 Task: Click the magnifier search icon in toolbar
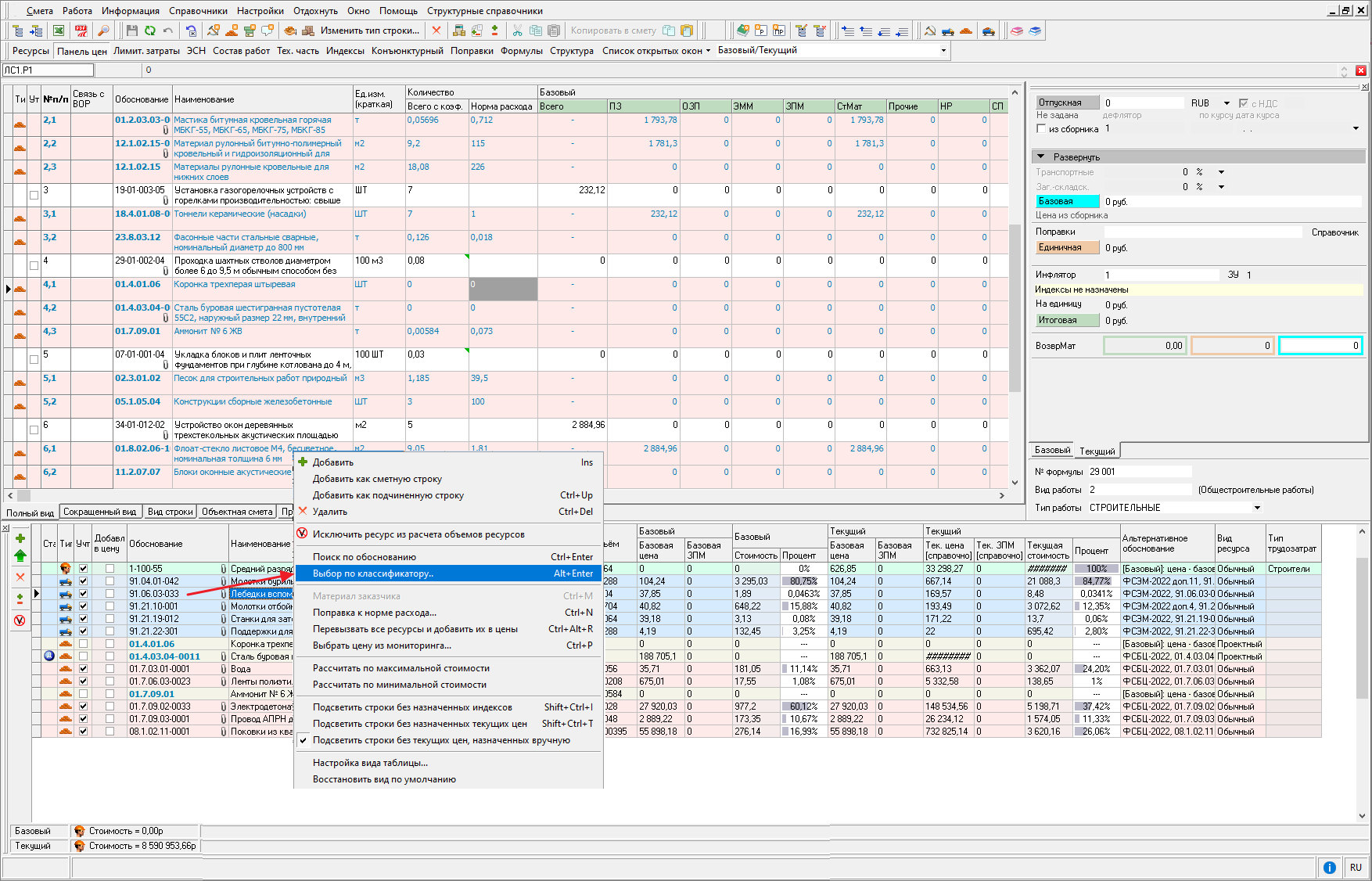coord(103,31)
